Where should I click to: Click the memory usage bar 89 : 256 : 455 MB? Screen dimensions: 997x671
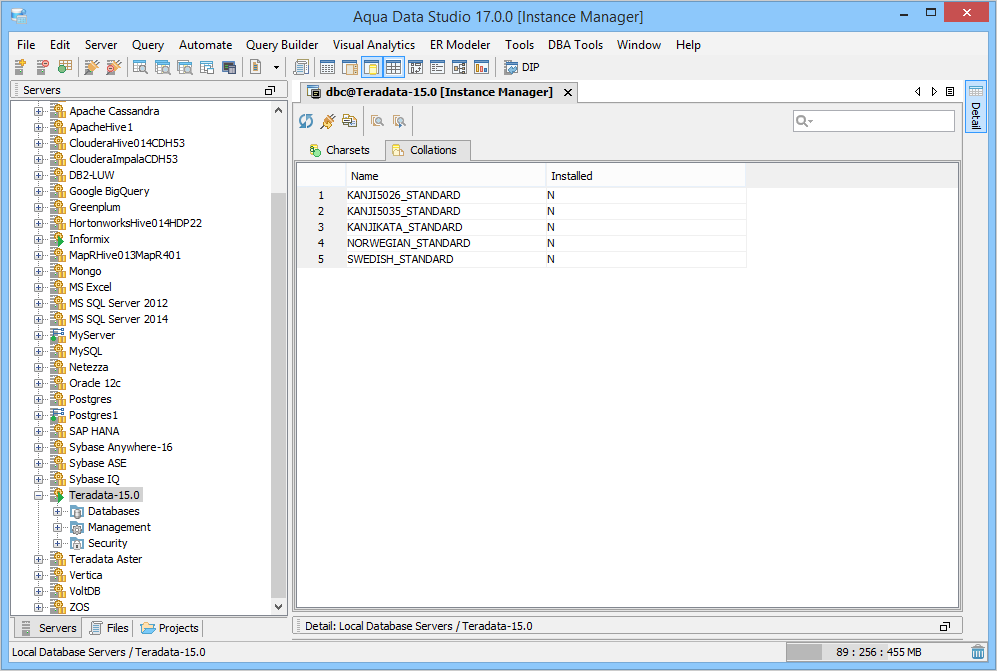[x=876, y=652]
